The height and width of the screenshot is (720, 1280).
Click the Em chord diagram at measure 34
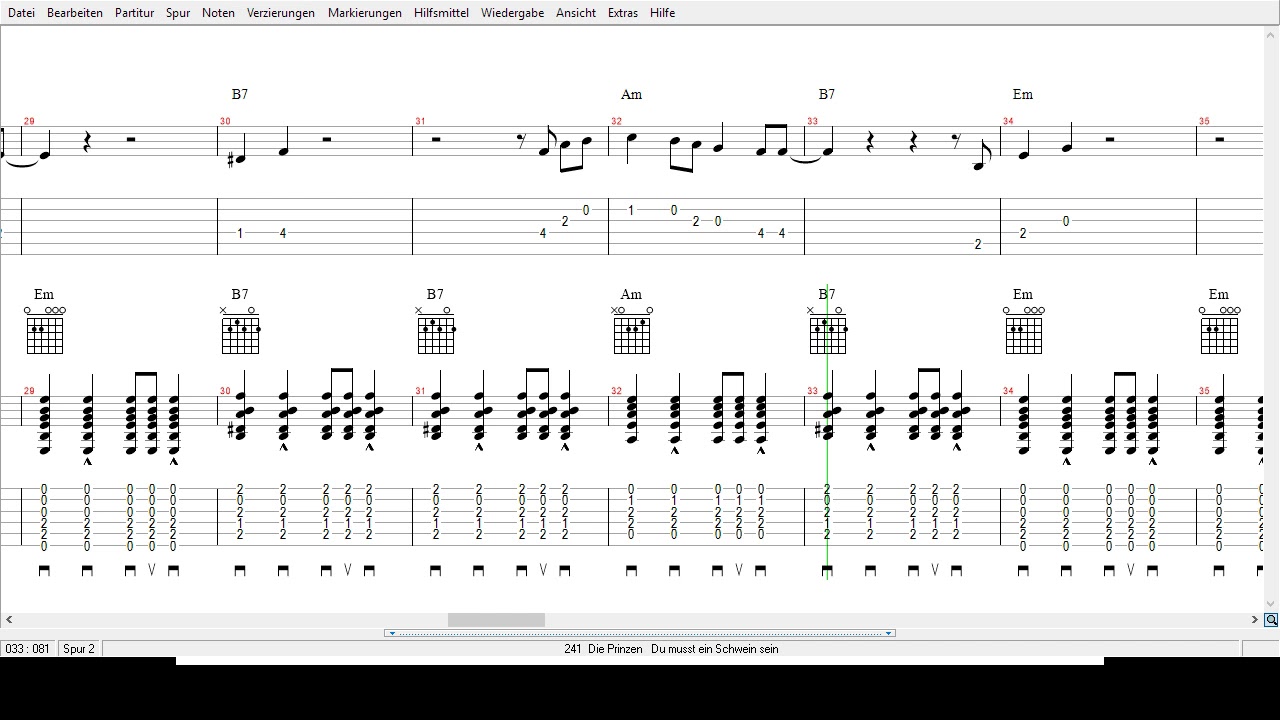click(1023, 330)
